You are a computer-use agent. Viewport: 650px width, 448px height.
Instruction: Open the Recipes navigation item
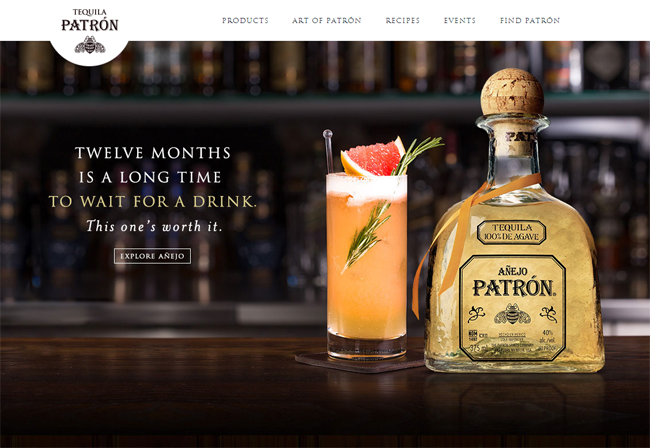point(403,20)
